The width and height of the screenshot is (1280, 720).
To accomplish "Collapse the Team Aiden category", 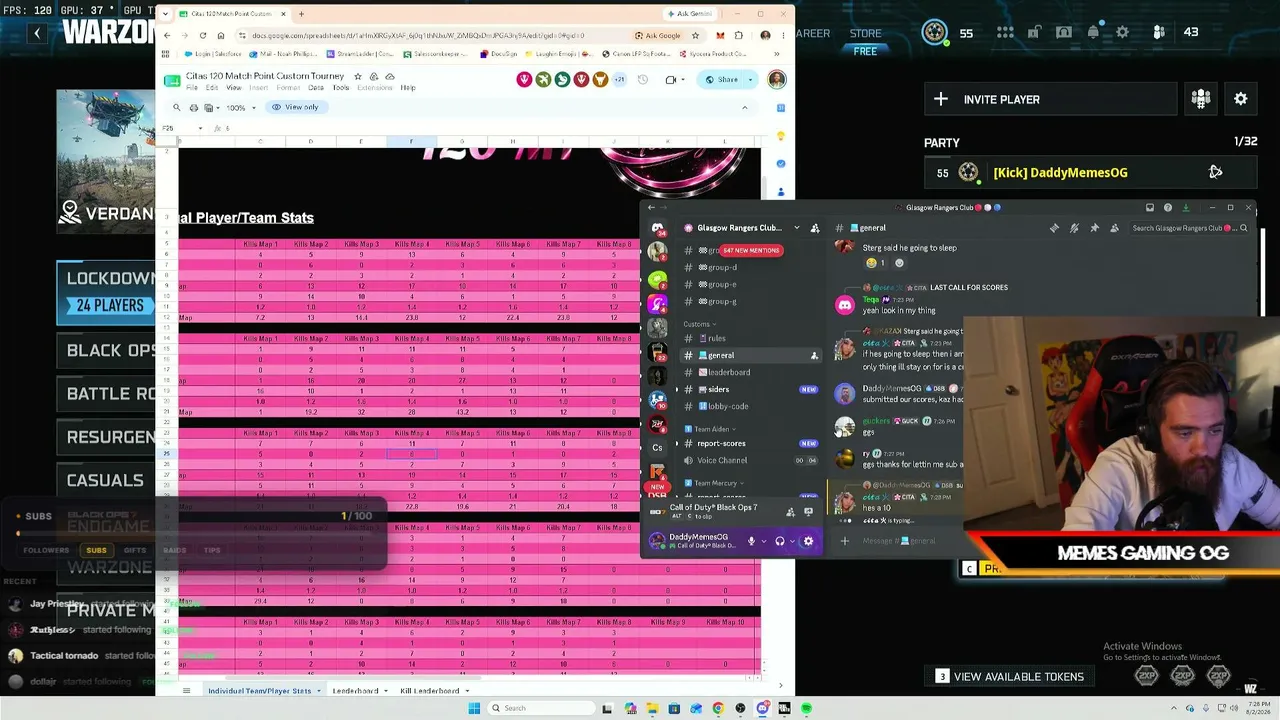I will point(714,429).
